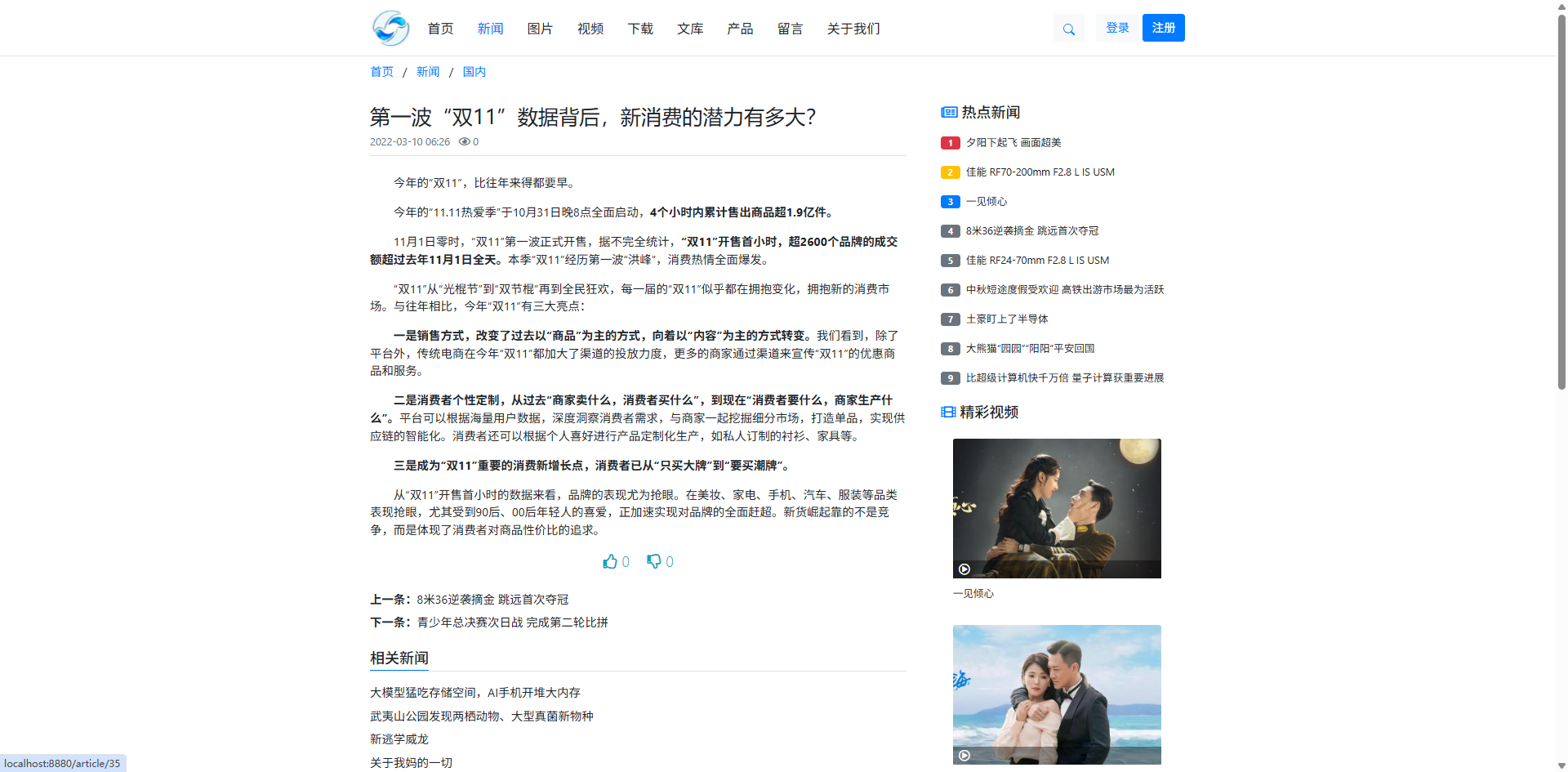The width and height of the screenshot is (1568, 772).
Task: Click play icon on second video thumbnail
Action: click(964, 756)
